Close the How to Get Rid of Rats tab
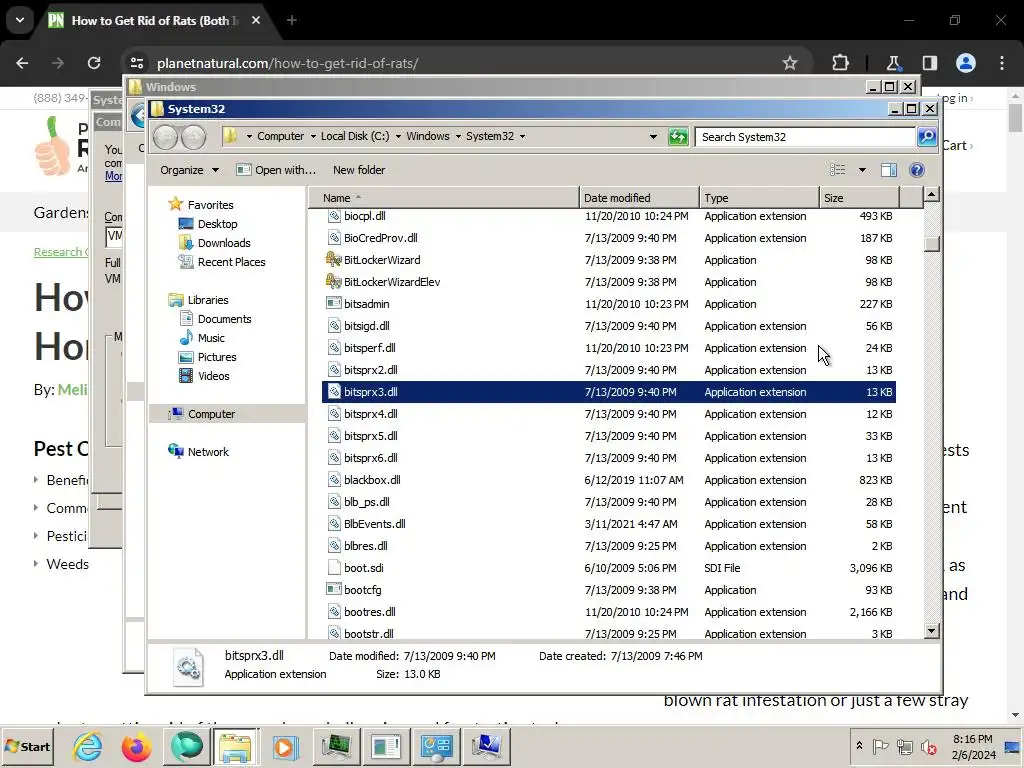Viewport: 1024px width, 768px height. (x=256, y=20)
